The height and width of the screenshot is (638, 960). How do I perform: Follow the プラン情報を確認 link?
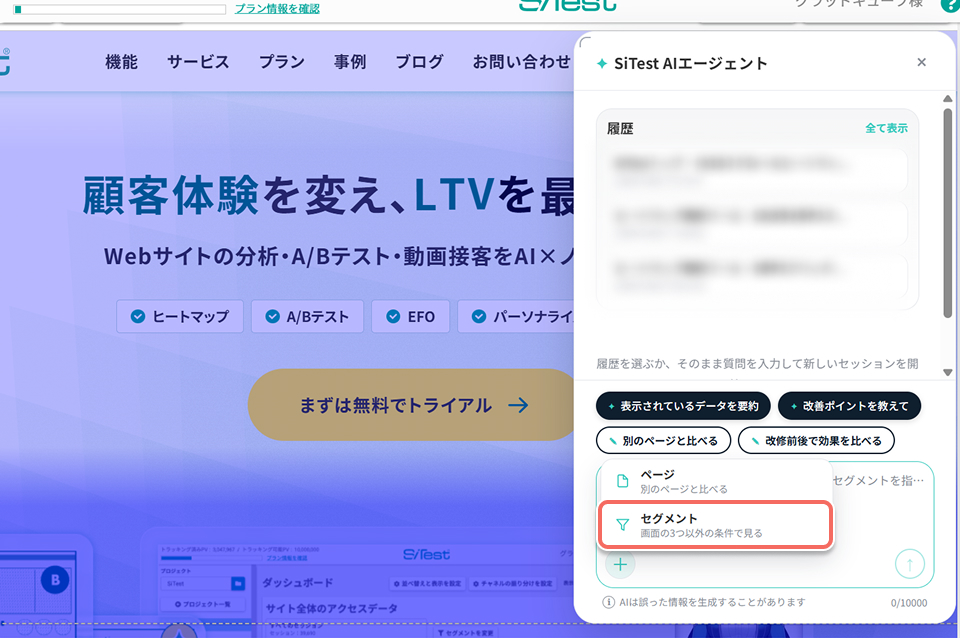(277, 9)
